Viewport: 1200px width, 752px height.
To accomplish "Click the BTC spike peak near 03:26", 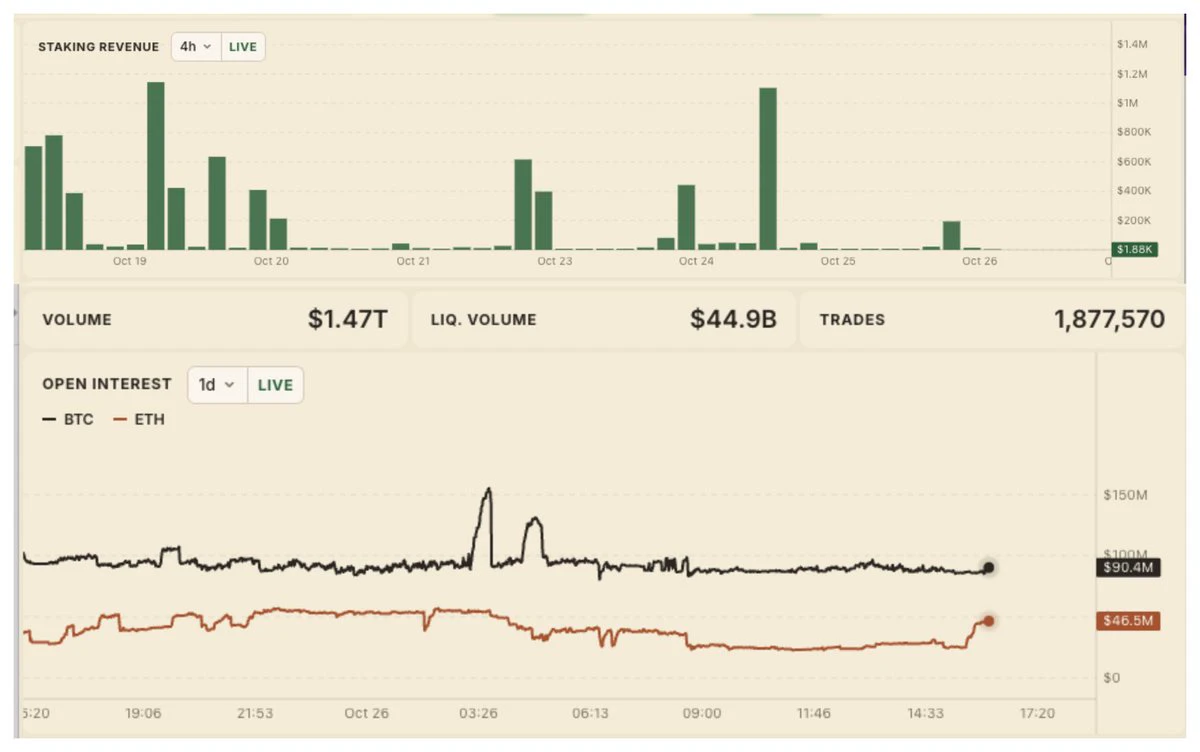I will [x=488, y=490].
